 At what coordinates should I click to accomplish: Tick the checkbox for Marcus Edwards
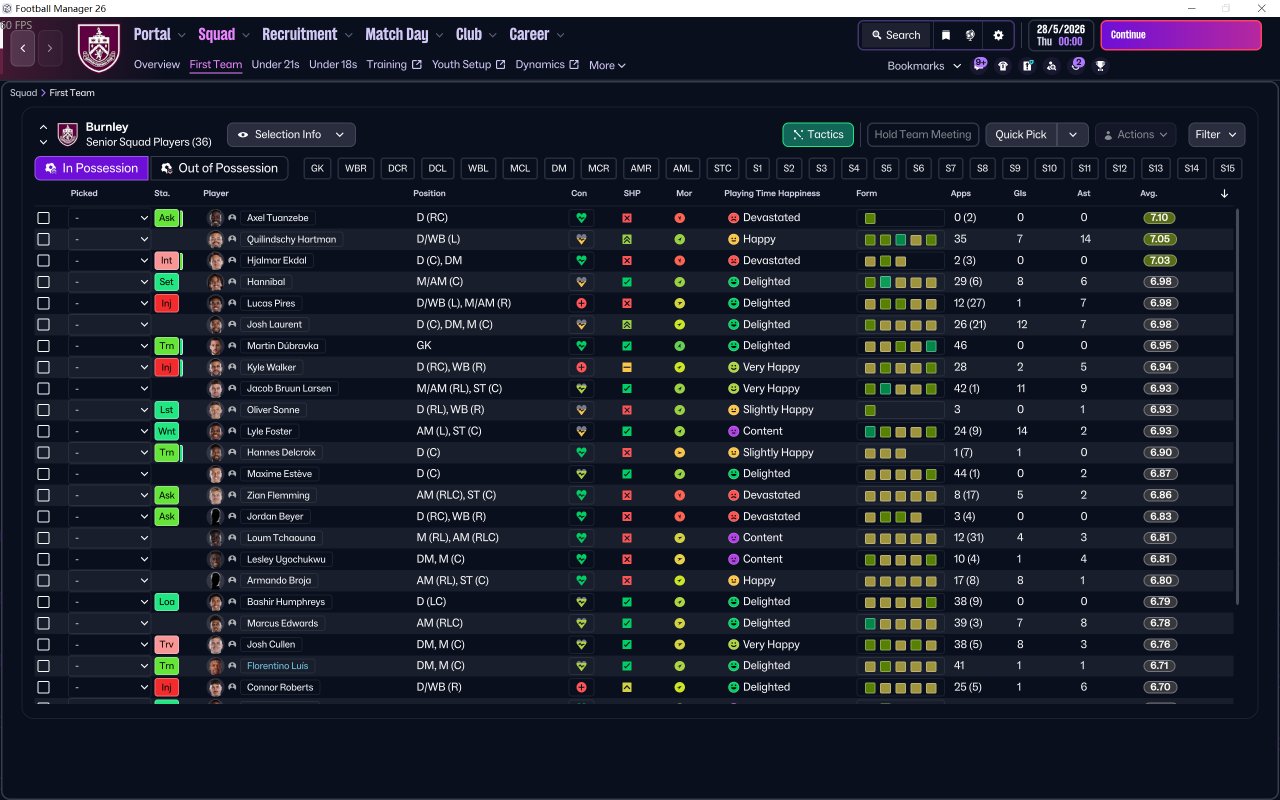[43, 623]
